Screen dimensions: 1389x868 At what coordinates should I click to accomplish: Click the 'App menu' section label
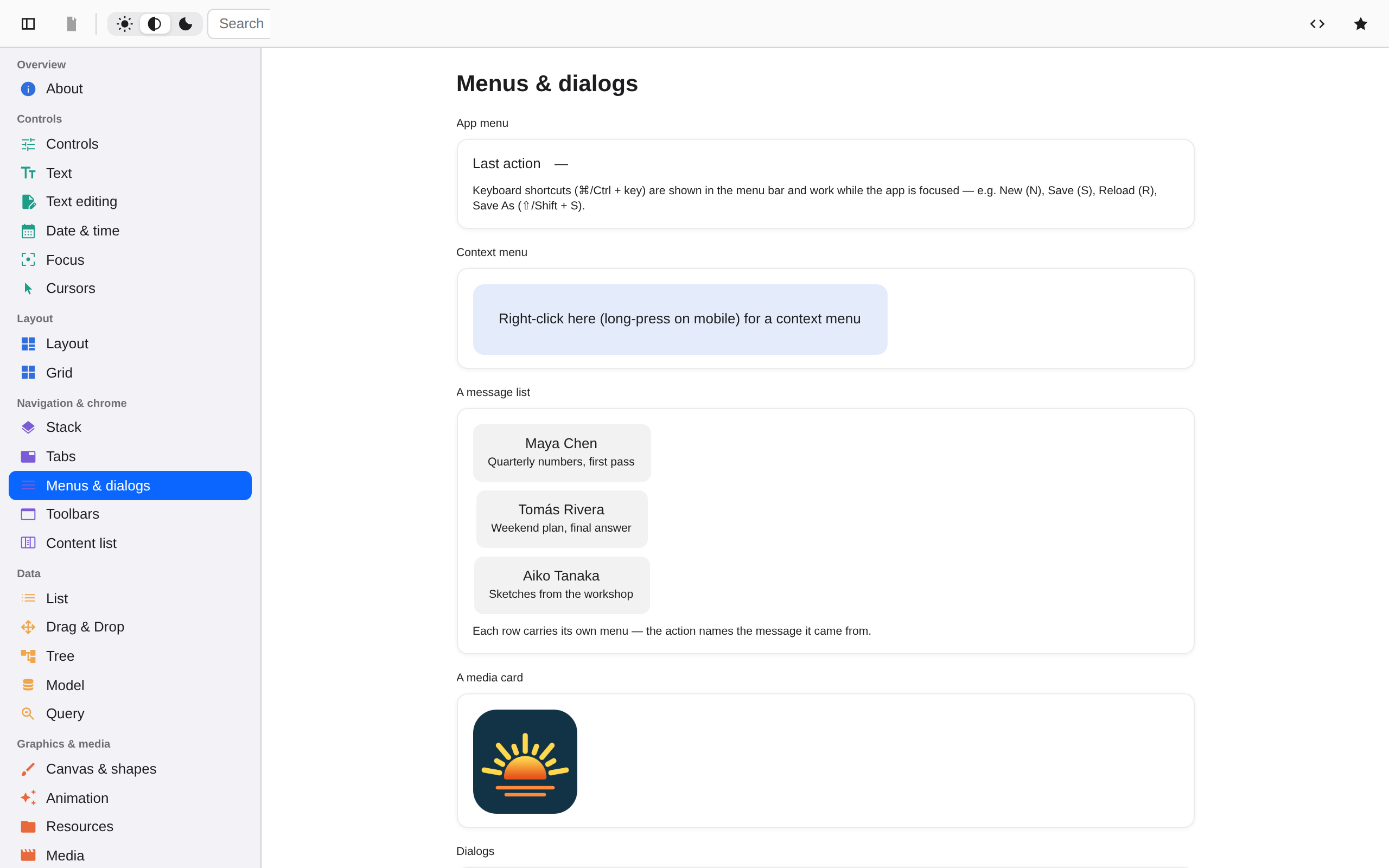pyautogui.click(x=482, y=124)
